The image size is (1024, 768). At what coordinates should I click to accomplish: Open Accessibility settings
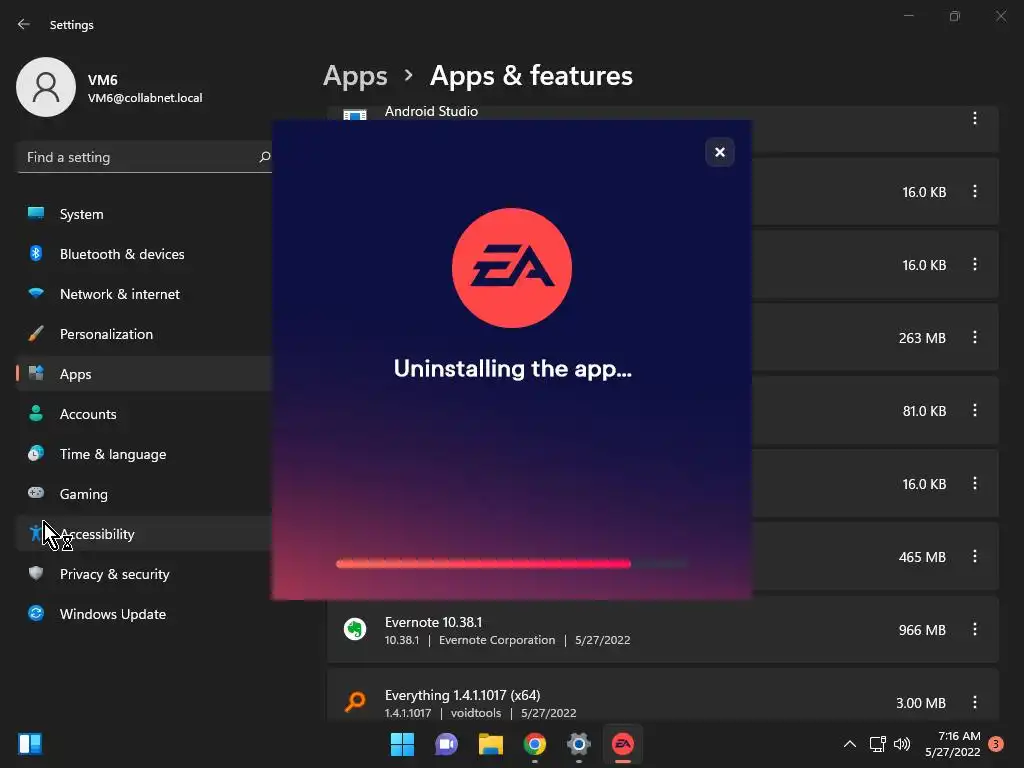[144, 534]
